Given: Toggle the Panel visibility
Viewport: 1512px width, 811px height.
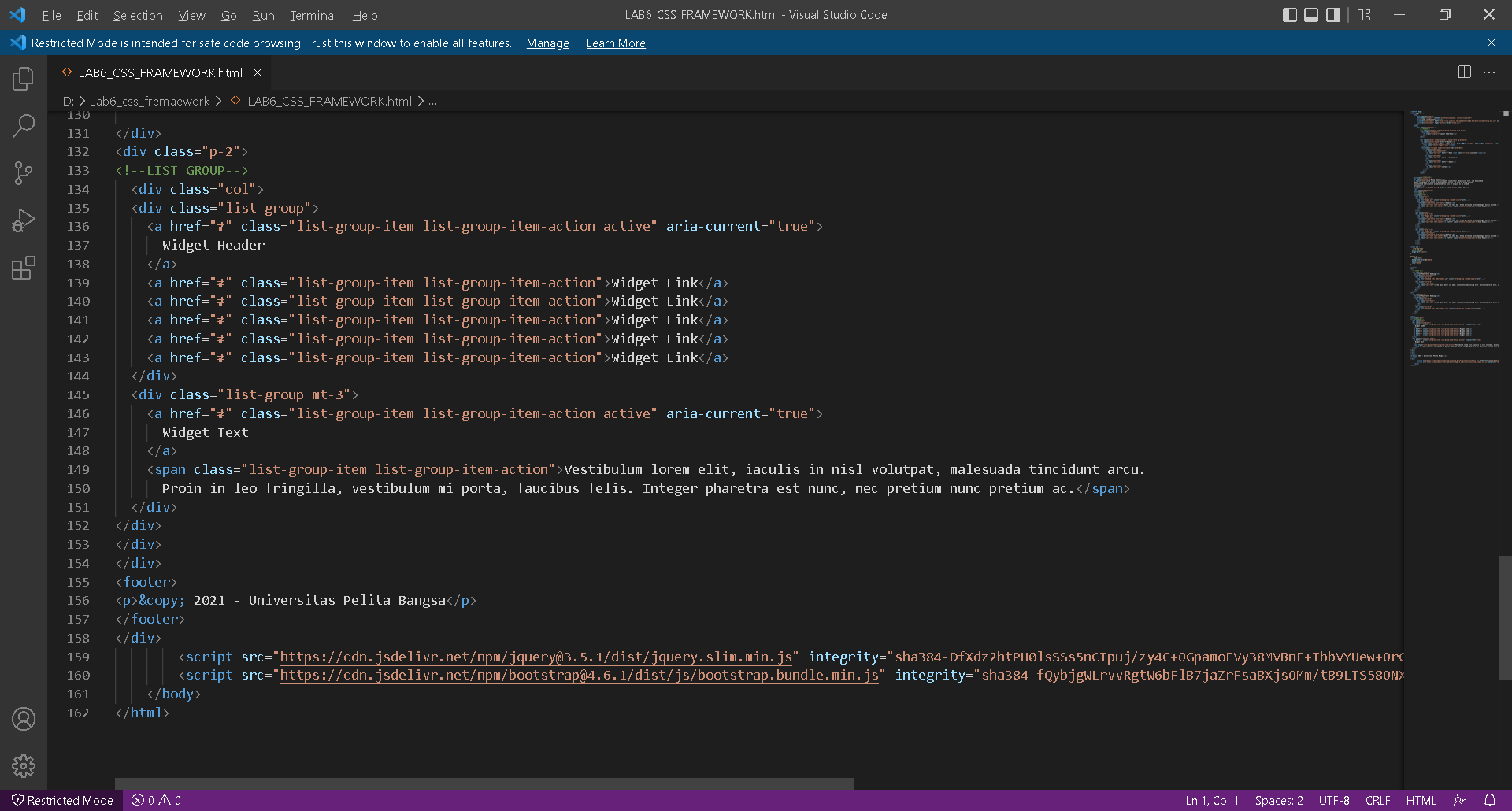Looking at the screenshot, I should click(1311, 14).
